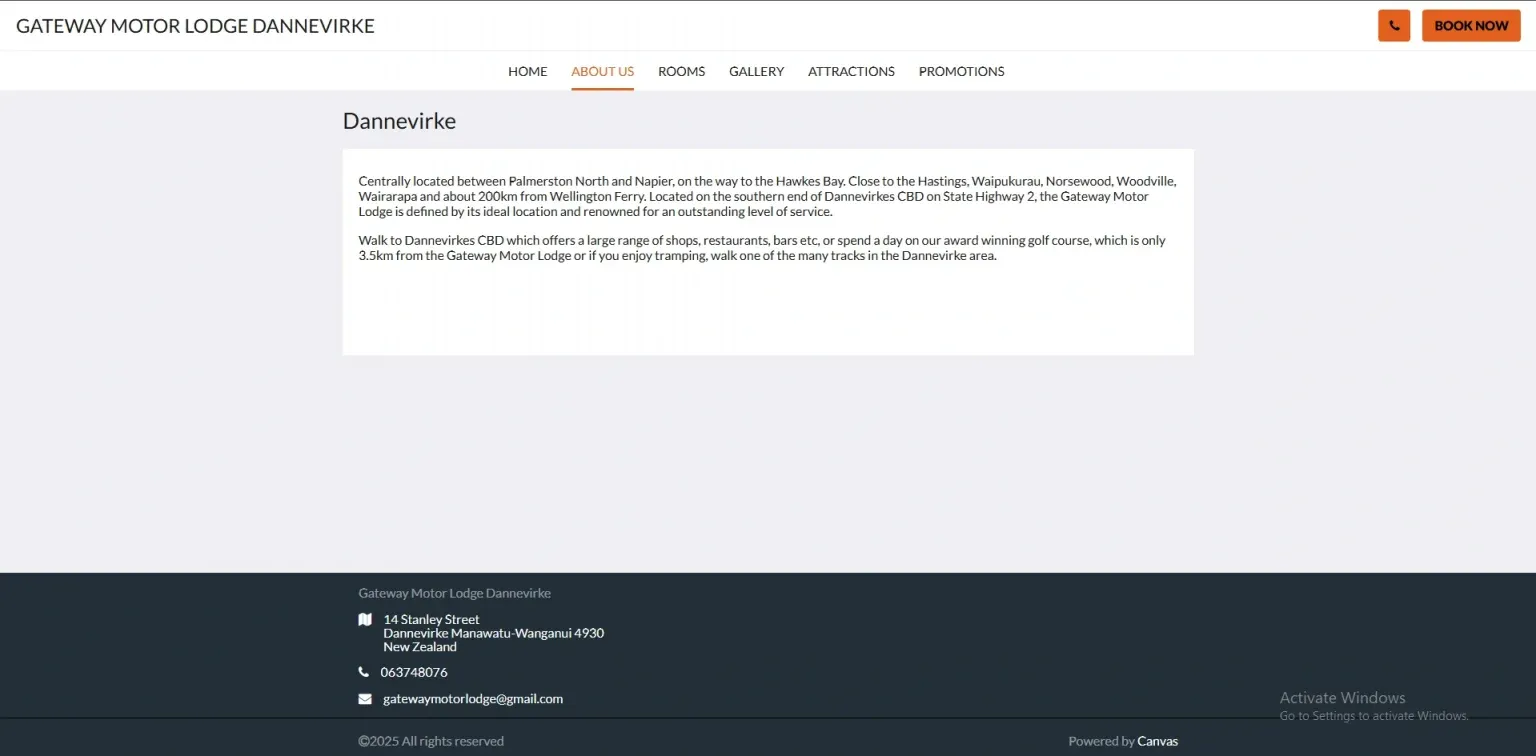
Task: Click the 063748076 phone number link
Action: 414,672
